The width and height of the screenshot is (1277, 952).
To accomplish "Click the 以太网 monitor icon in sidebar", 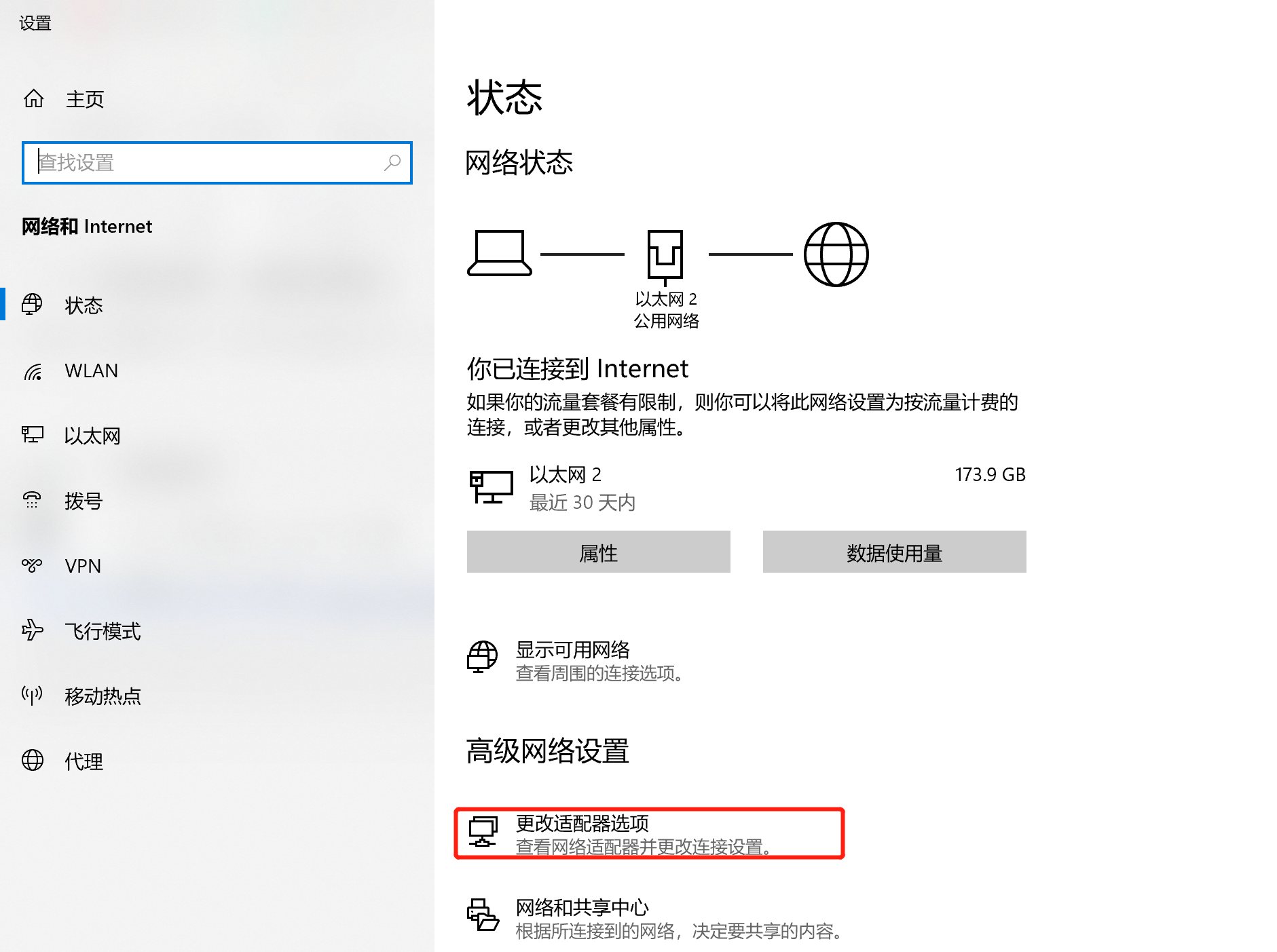I will pos(32,435).
